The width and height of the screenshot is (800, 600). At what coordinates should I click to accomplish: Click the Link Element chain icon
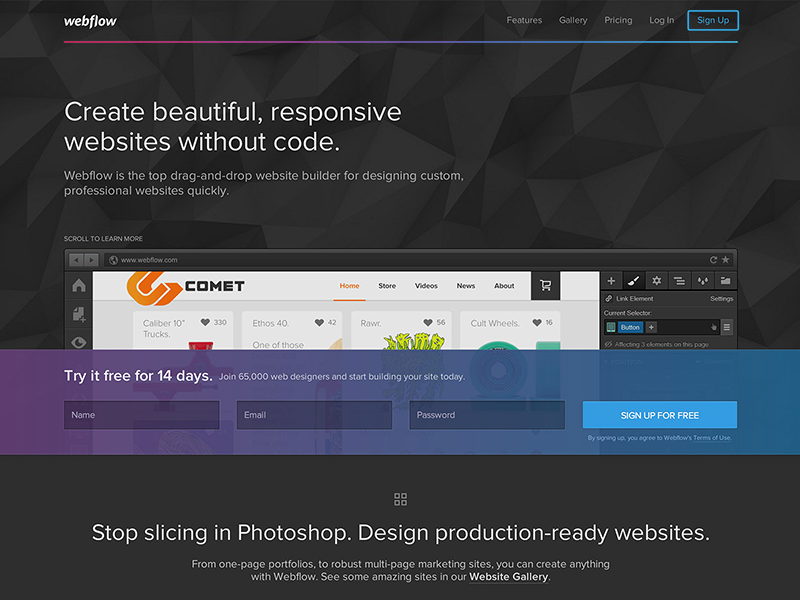tap(609, 298)
